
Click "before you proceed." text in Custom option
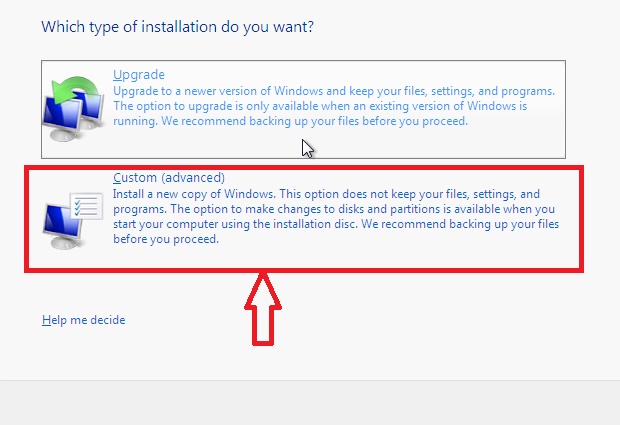coord(166,239)
